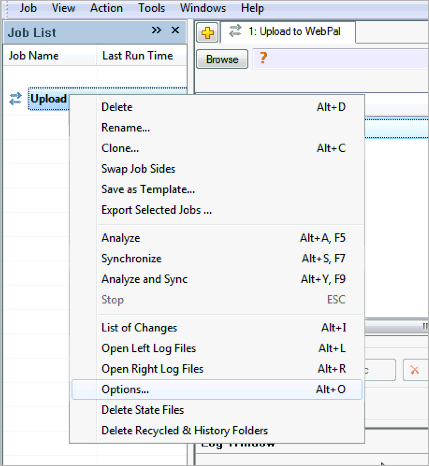Click the Browse button
This screenshot has height=466, width=429.
[x=222, y=59]
